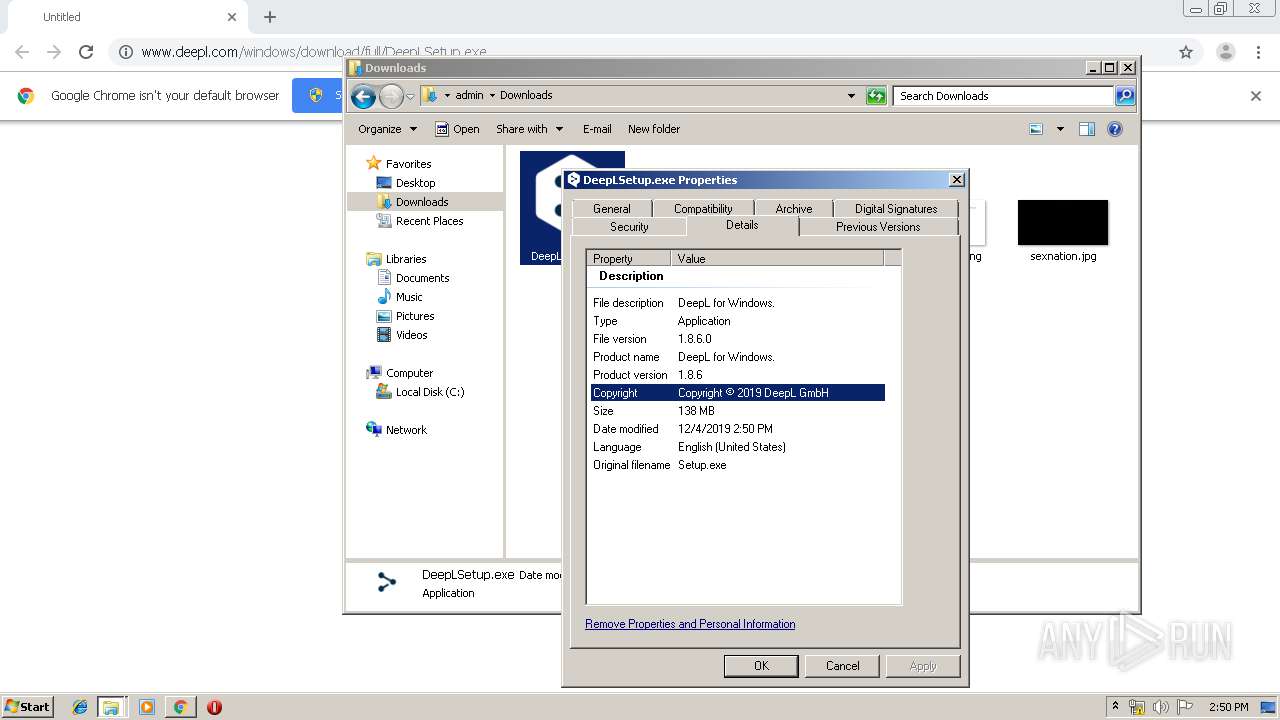This screenshot has width=1280, height=720.
Task: Open a new Chrome tab
Action: pyautogui.click(x=269, y=17)
